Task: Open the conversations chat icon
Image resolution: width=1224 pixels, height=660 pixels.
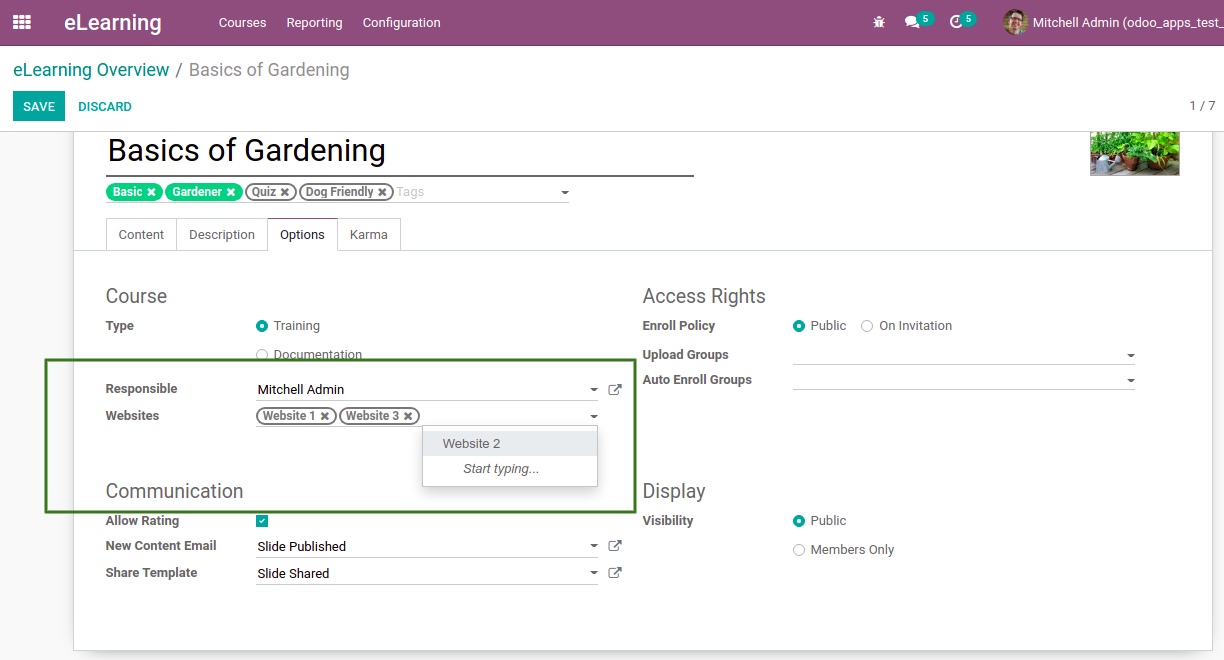Action: tap(912, 22)
